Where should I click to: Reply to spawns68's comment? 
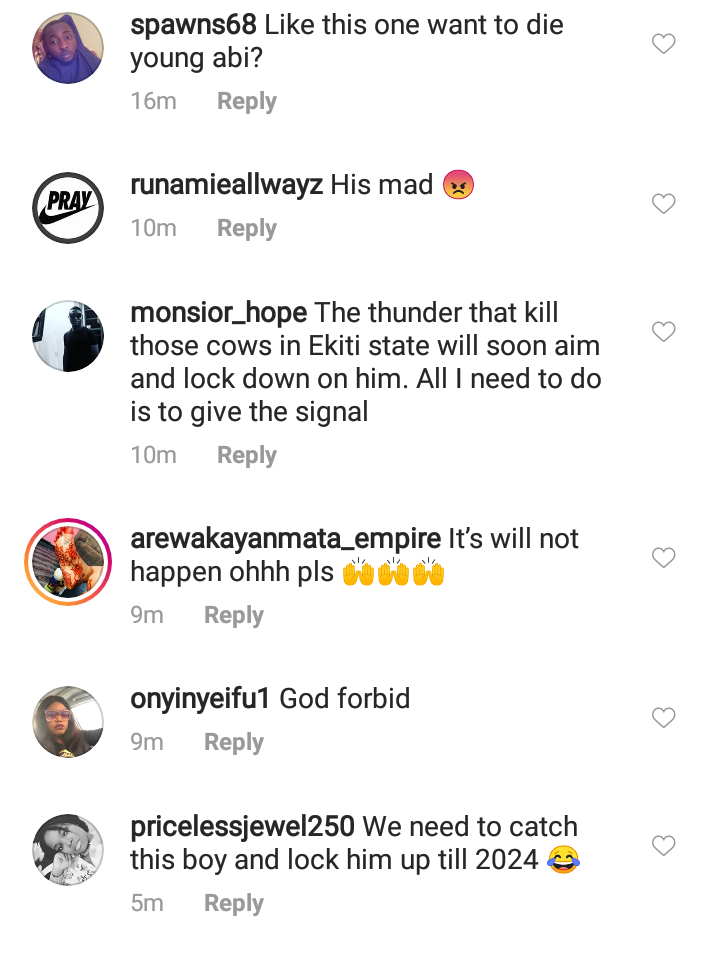point(247,102)
